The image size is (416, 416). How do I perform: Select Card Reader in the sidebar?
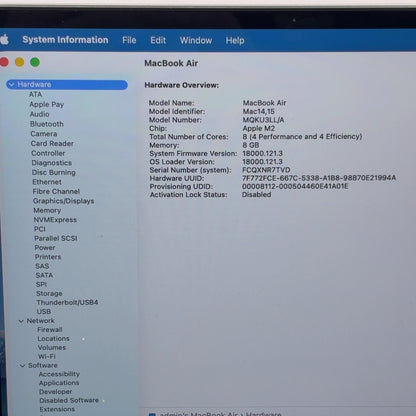click(52, 144)
